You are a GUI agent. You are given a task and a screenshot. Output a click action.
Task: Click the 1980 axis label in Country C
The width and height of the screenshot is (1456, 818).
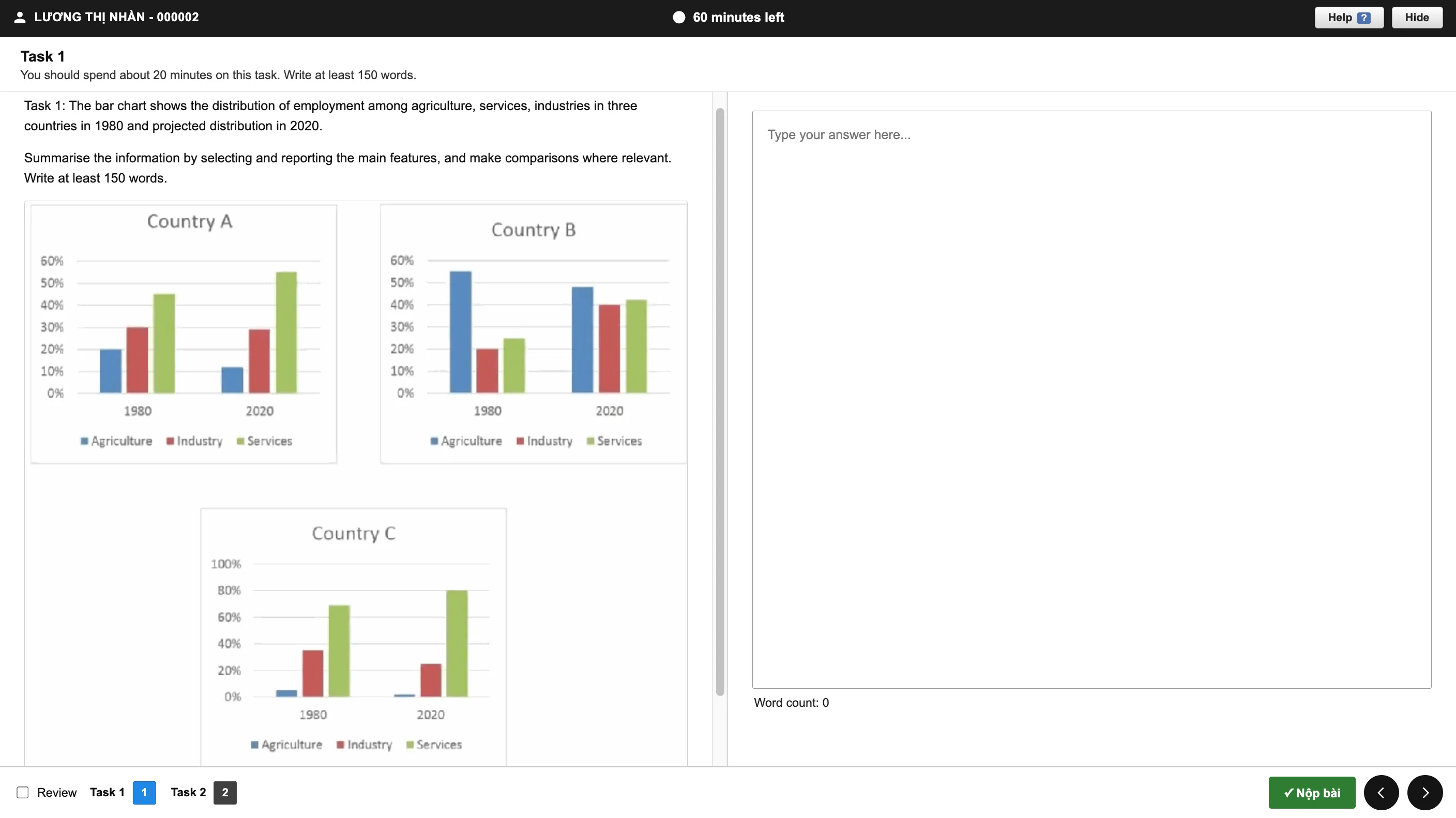point(313,715)
